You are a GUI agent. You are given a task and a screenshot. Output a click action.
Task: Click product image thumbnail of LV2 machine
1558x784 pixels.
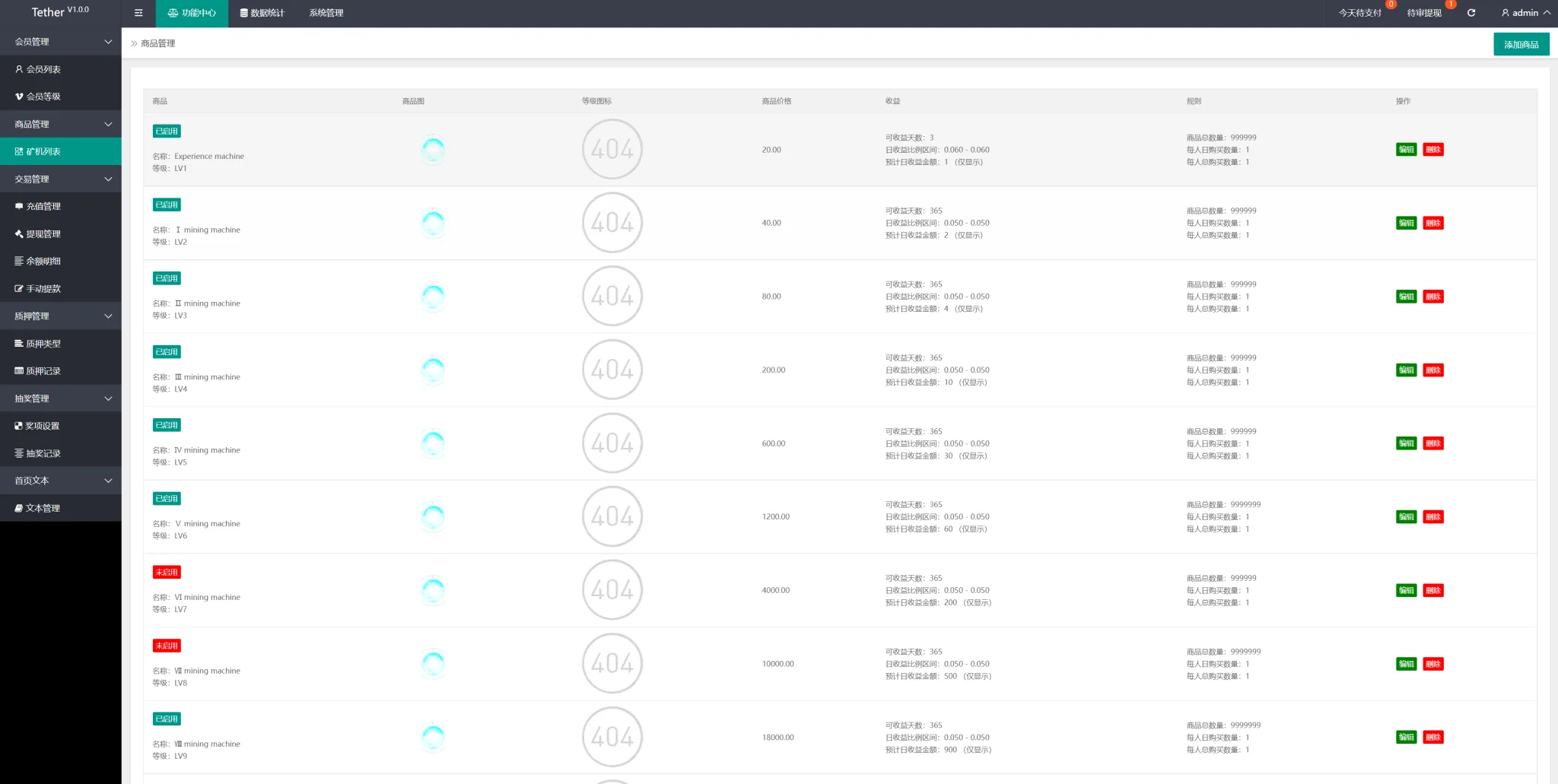coord(433,223)
